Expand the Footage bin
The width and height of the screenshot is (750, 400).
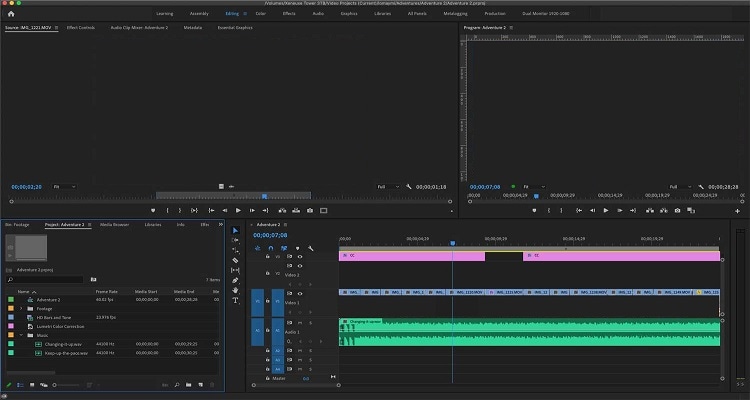(21, 308)
